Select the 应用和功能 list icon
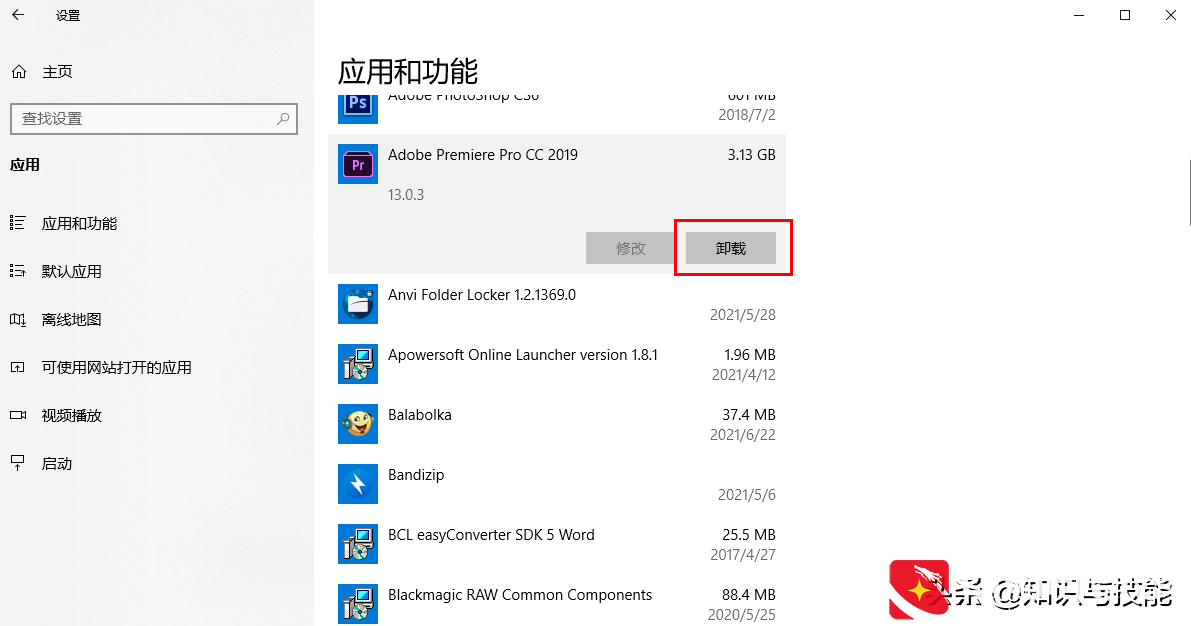The image size is (1191, 626). point(17,223)
